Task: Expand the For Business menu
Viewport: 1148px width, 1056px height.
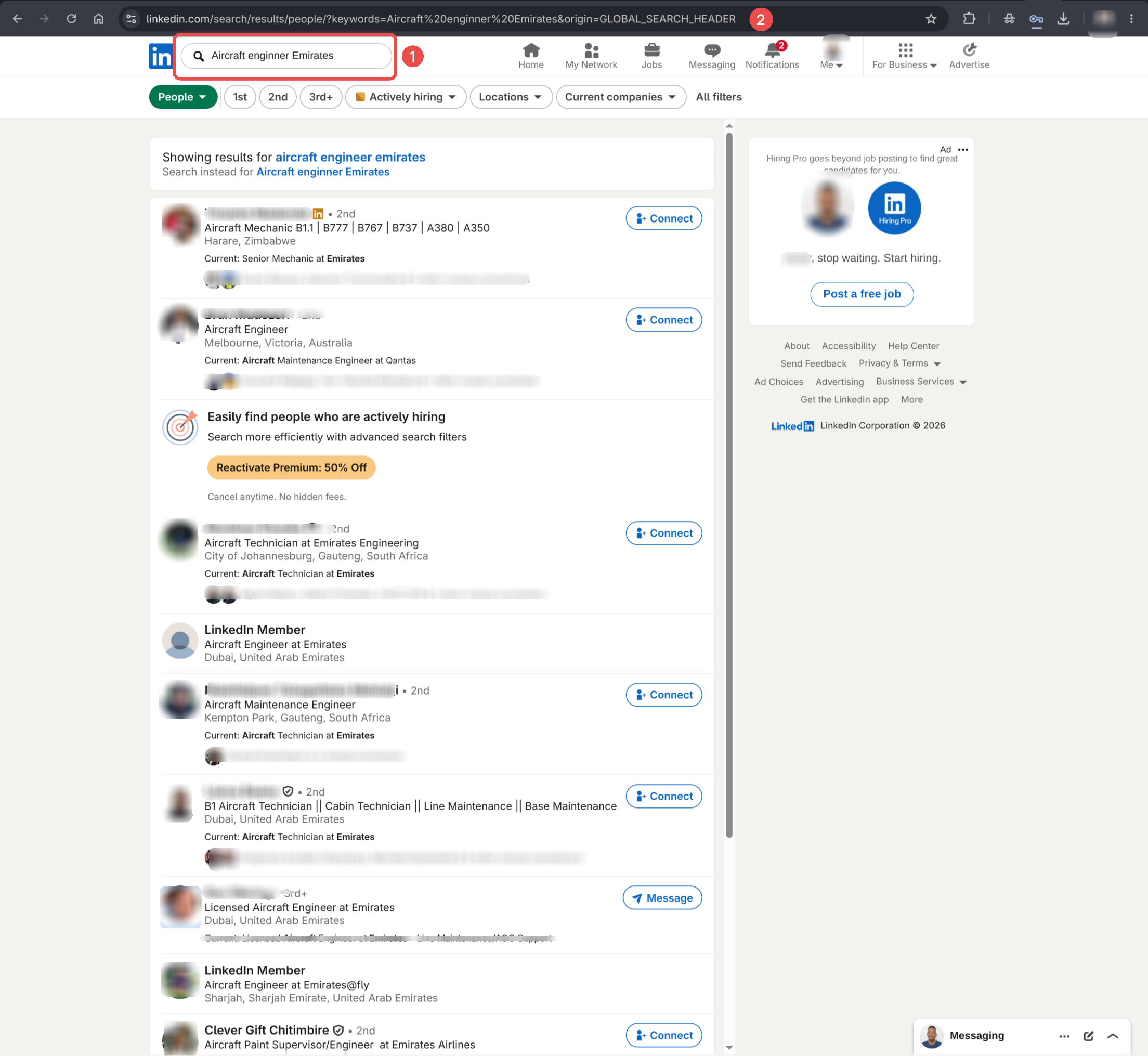Action: 905,56
